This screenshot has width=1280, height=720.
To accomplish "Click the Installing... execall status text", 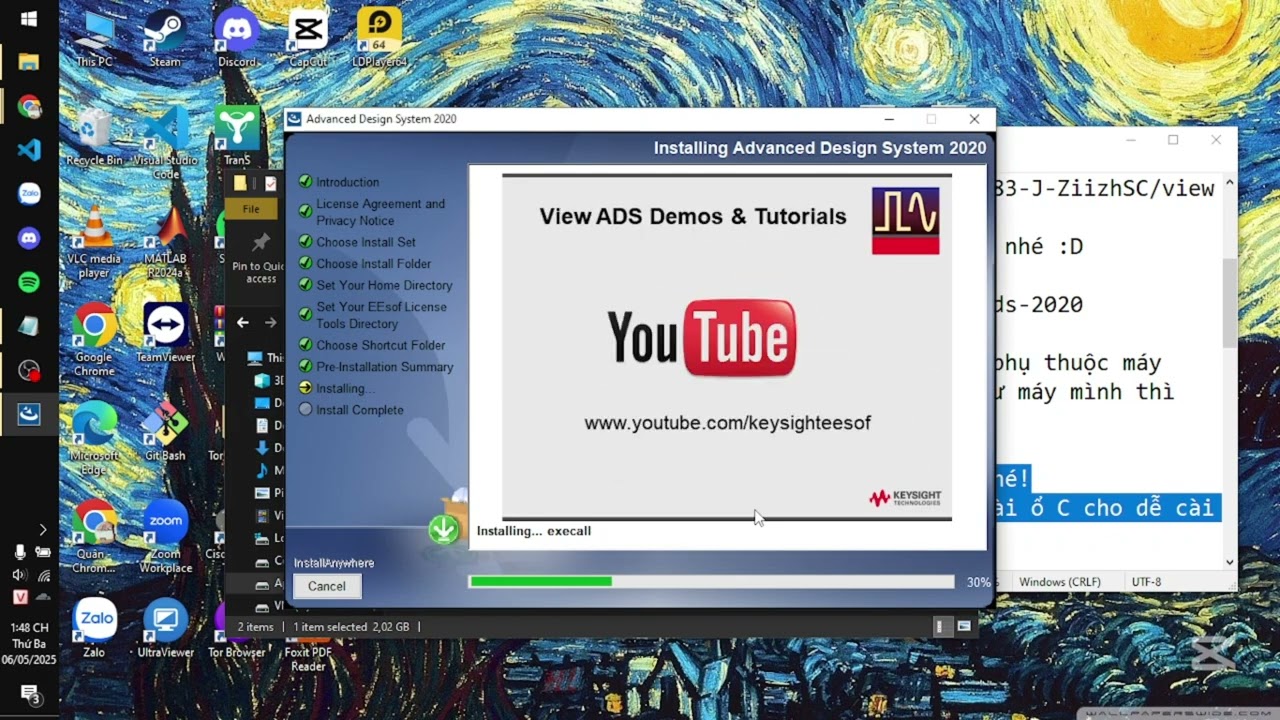I will (534, 531).
